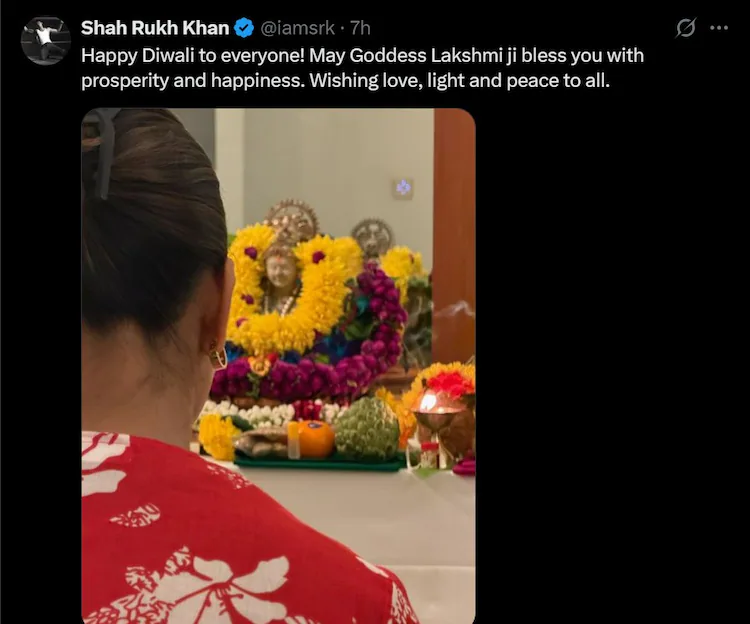750x624 pixels.
Task: Click the gold hoop earring in the photo
Action: tap(218, 357)
